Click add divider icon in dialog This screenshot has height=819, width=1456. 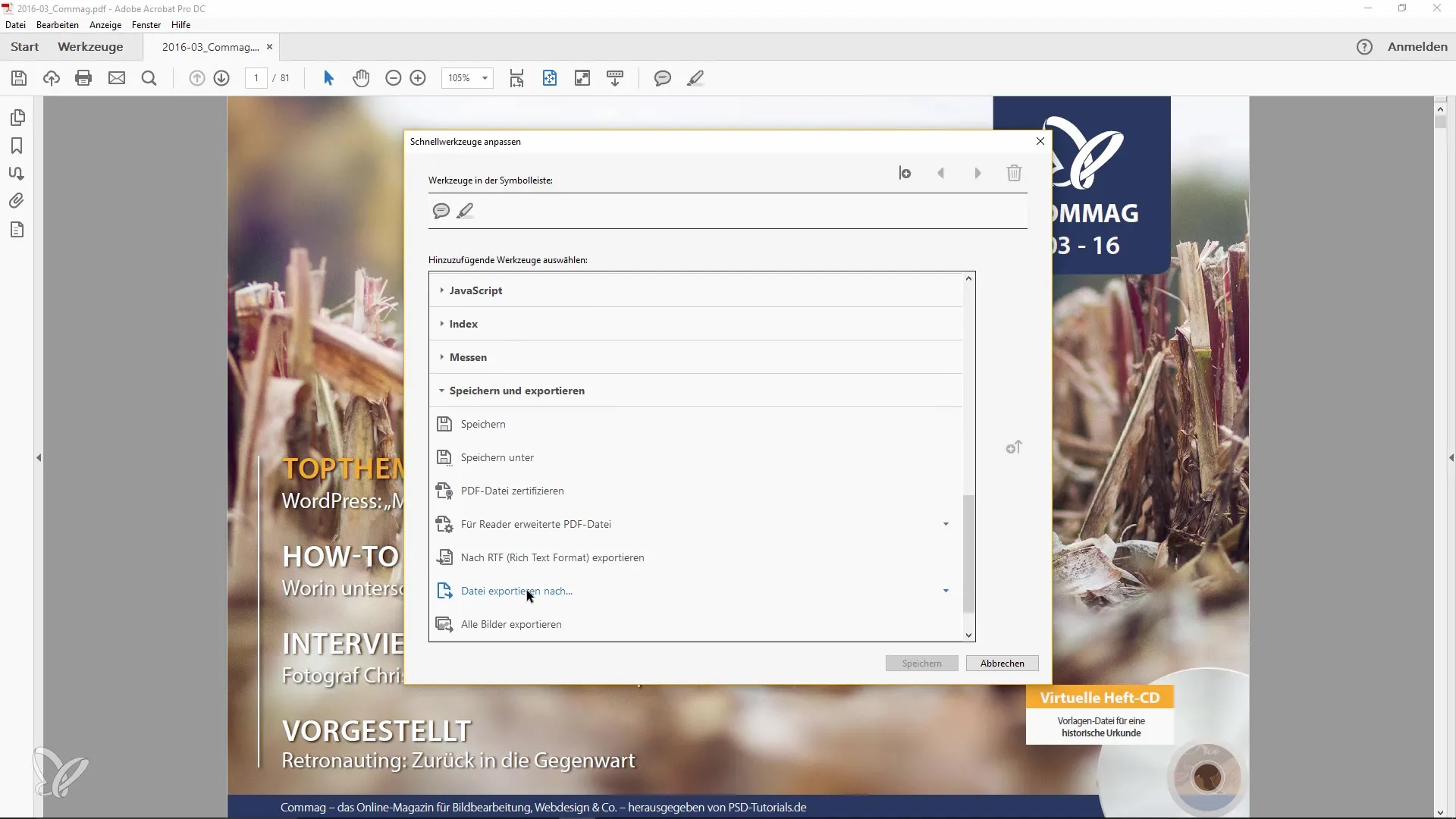(x=905, y=174)
